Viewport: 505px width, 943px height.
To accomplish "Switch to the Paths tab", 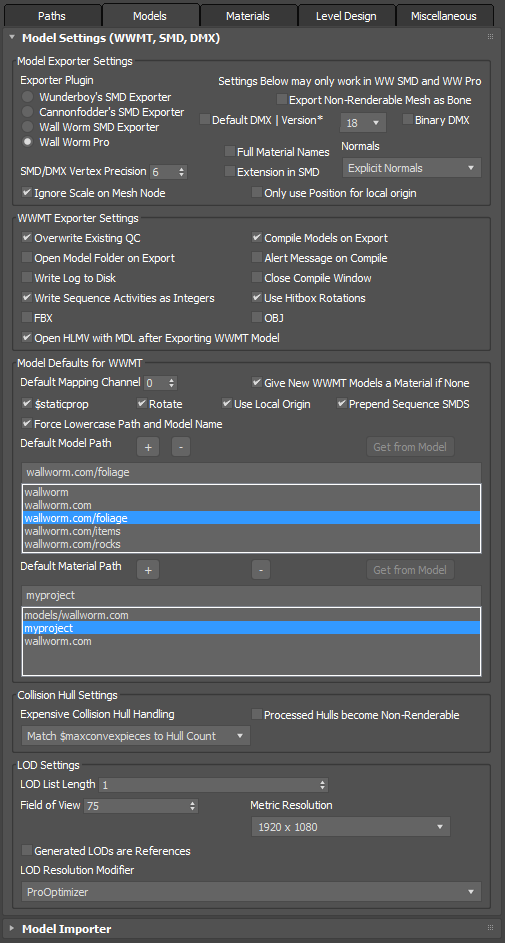I will [52, 16].
